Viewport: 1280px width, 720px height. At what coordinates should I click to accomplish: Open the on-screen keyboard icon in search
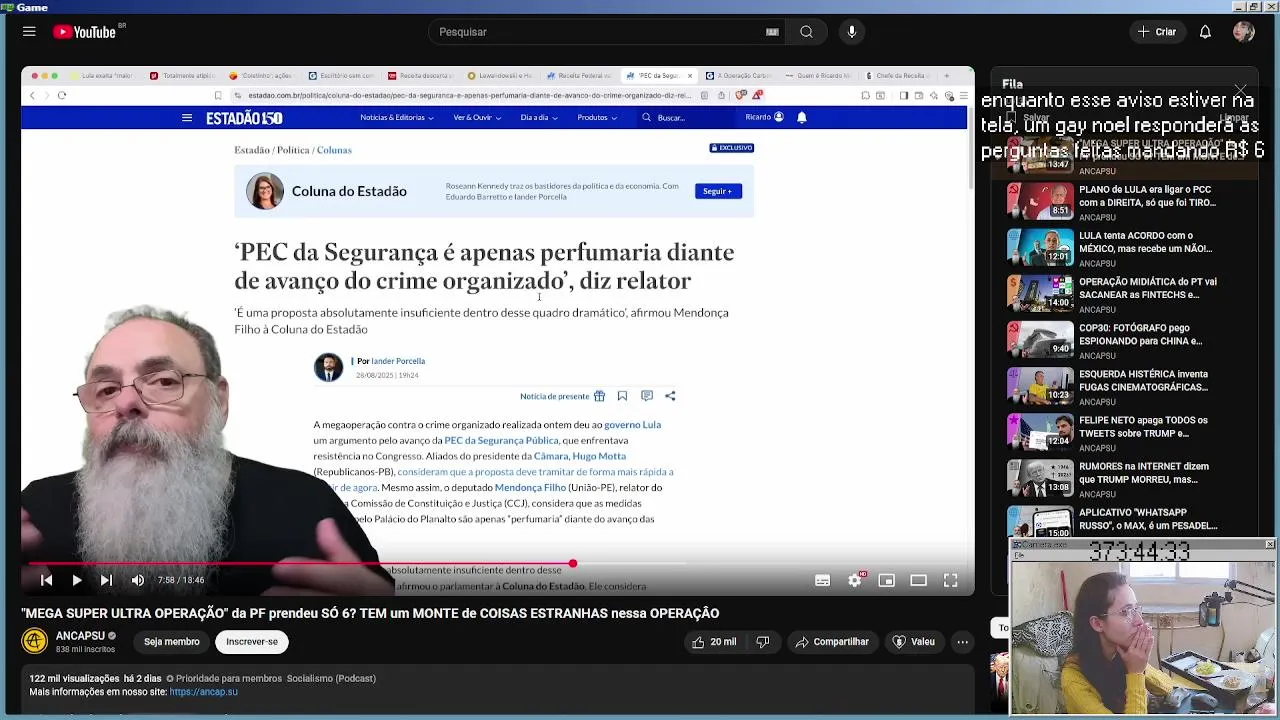pos(772,32)
